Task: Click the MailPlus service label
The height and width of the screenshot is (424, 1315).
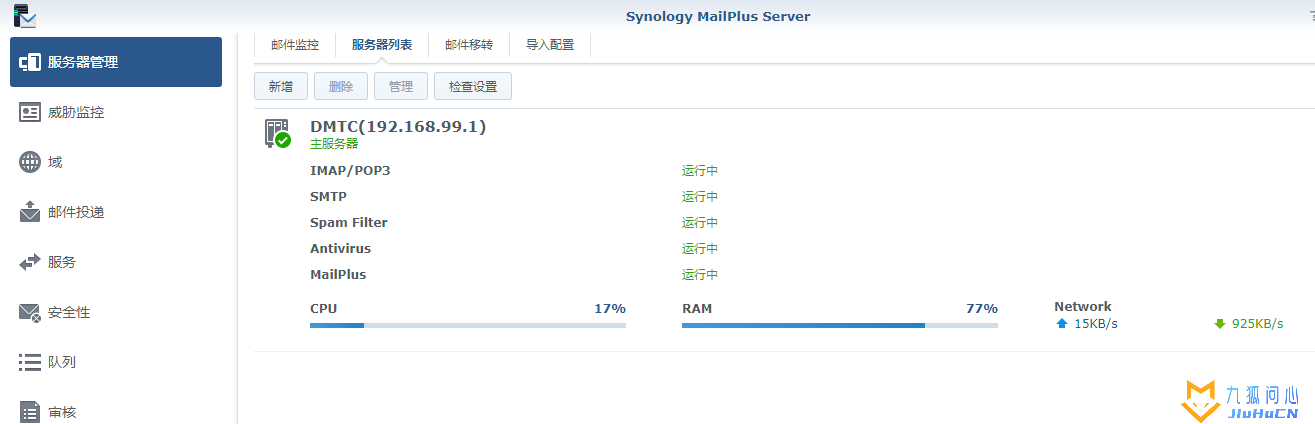Action: pyautogui.click(x=338, y=275)
